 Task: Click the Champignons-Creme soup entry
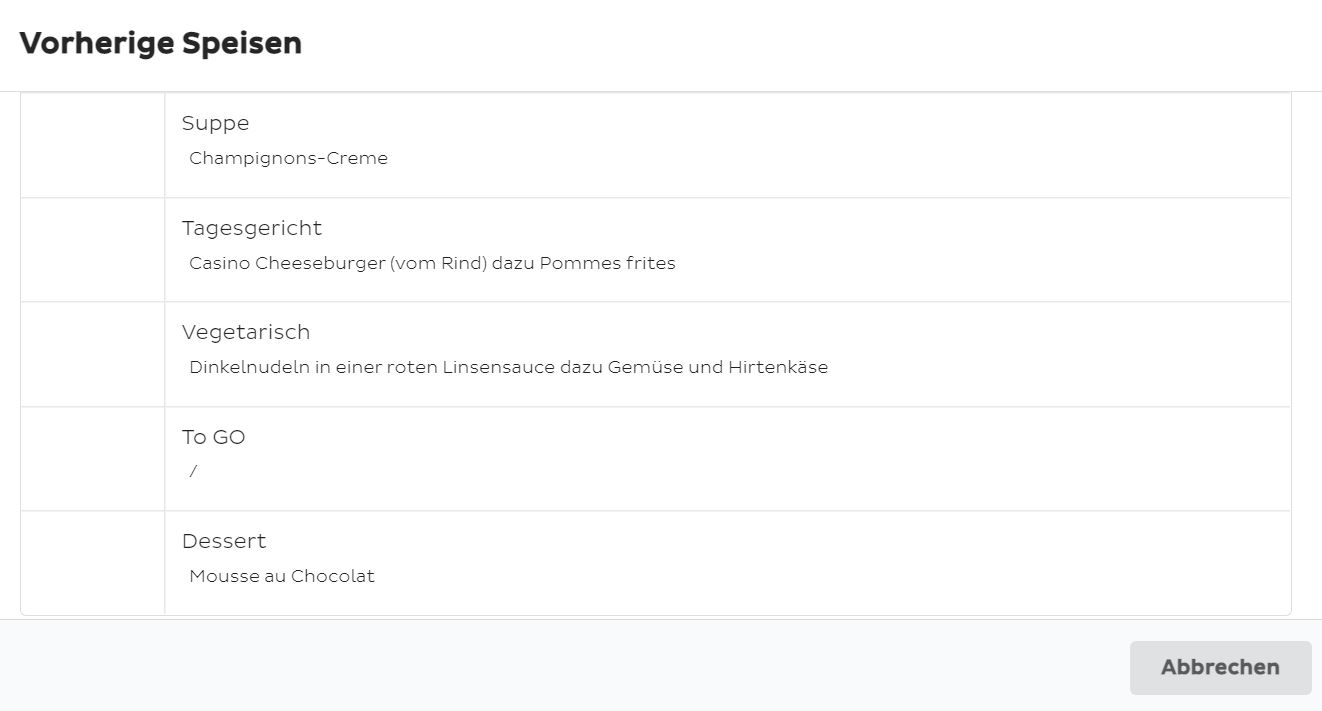click(288, 158)
